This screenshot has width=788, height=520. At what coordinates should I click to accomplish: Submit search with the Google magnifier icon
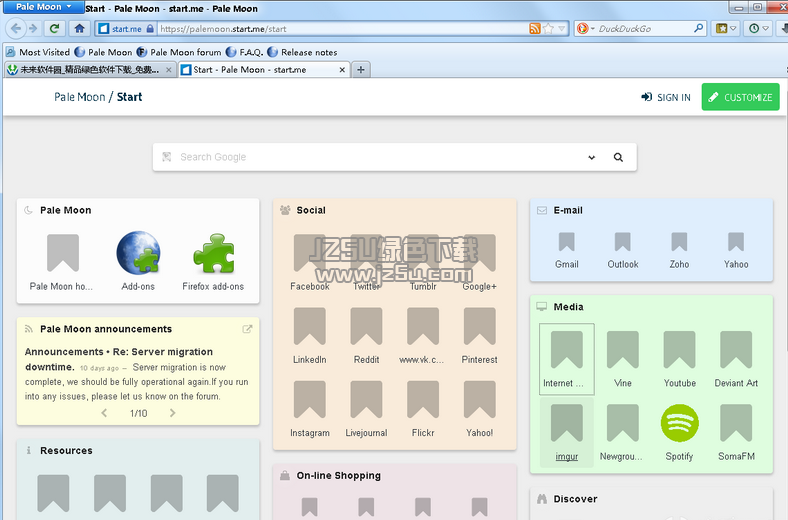(618, 157)
